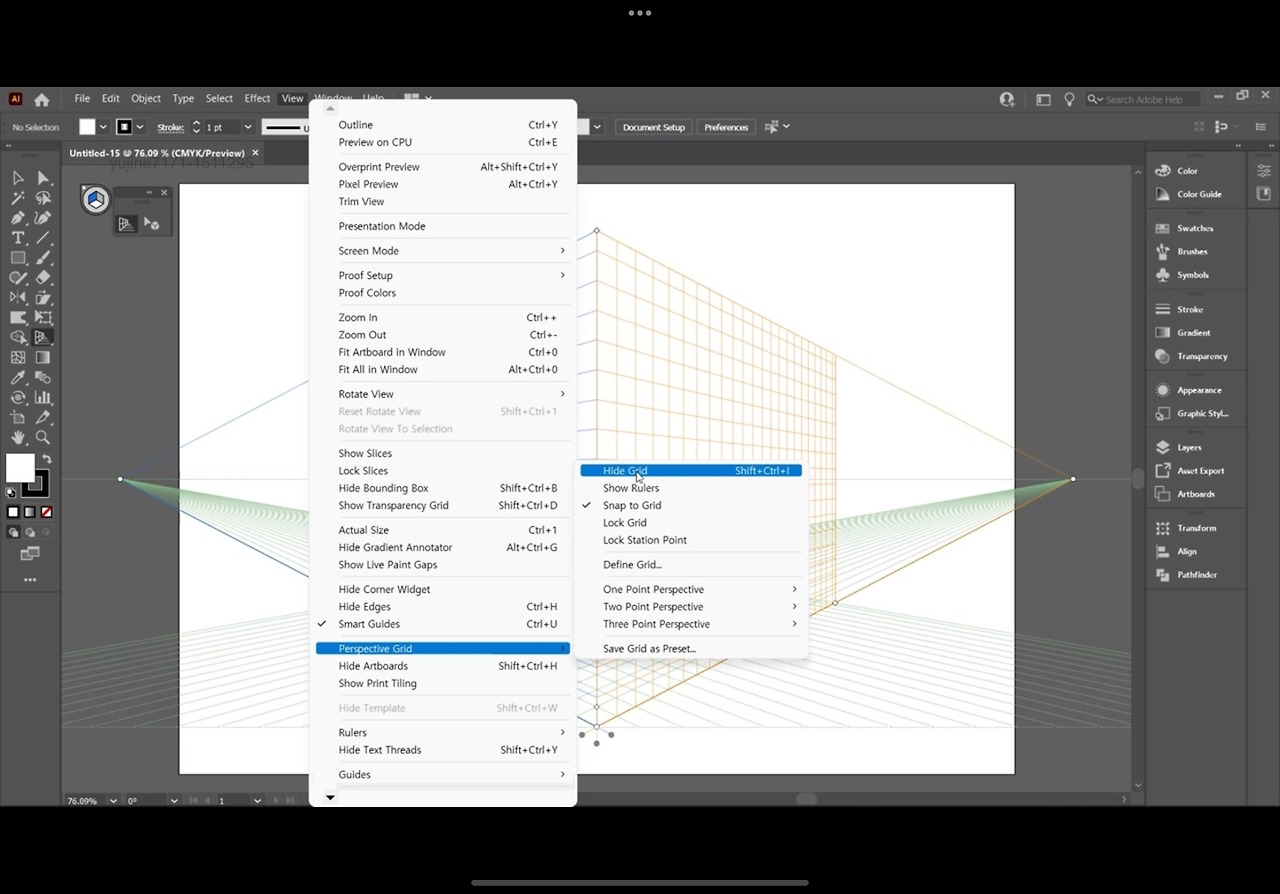Image resolution: width=1280 pixels, height=894 pixels.
Task: Select the Line Segment tool
Action: (x=43, y=238)
